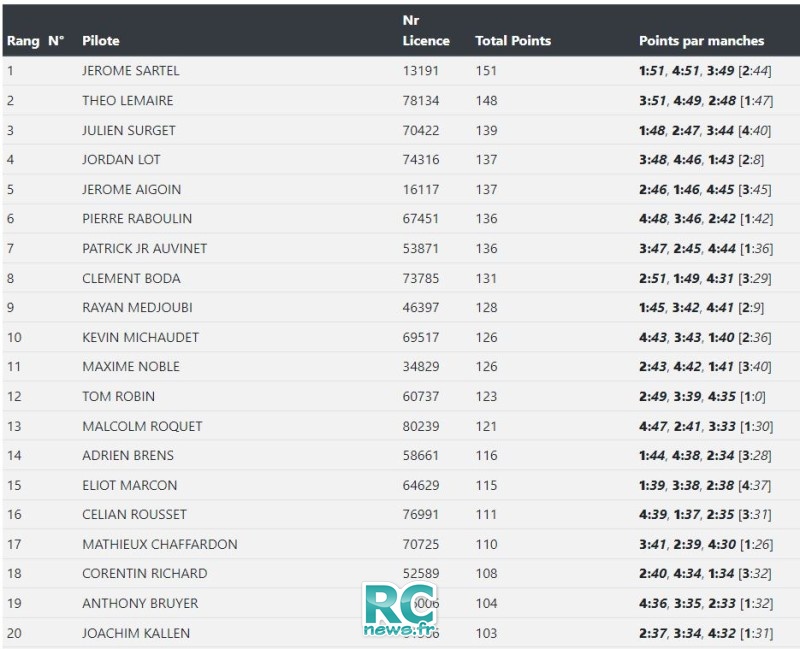Screen dimensions: 800x649
Task: Select pilot name THEO LEMAIRE
Action: (128, 101)
